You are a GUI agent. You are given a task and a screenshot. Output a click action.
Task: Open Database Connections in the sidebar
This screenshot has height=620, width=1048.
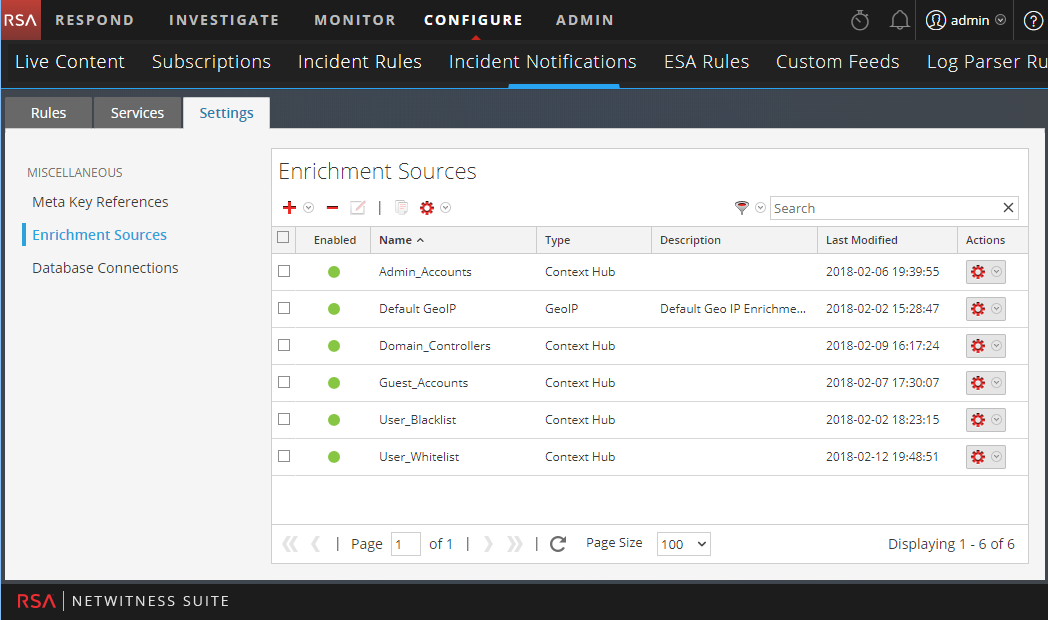click(105, 268)
